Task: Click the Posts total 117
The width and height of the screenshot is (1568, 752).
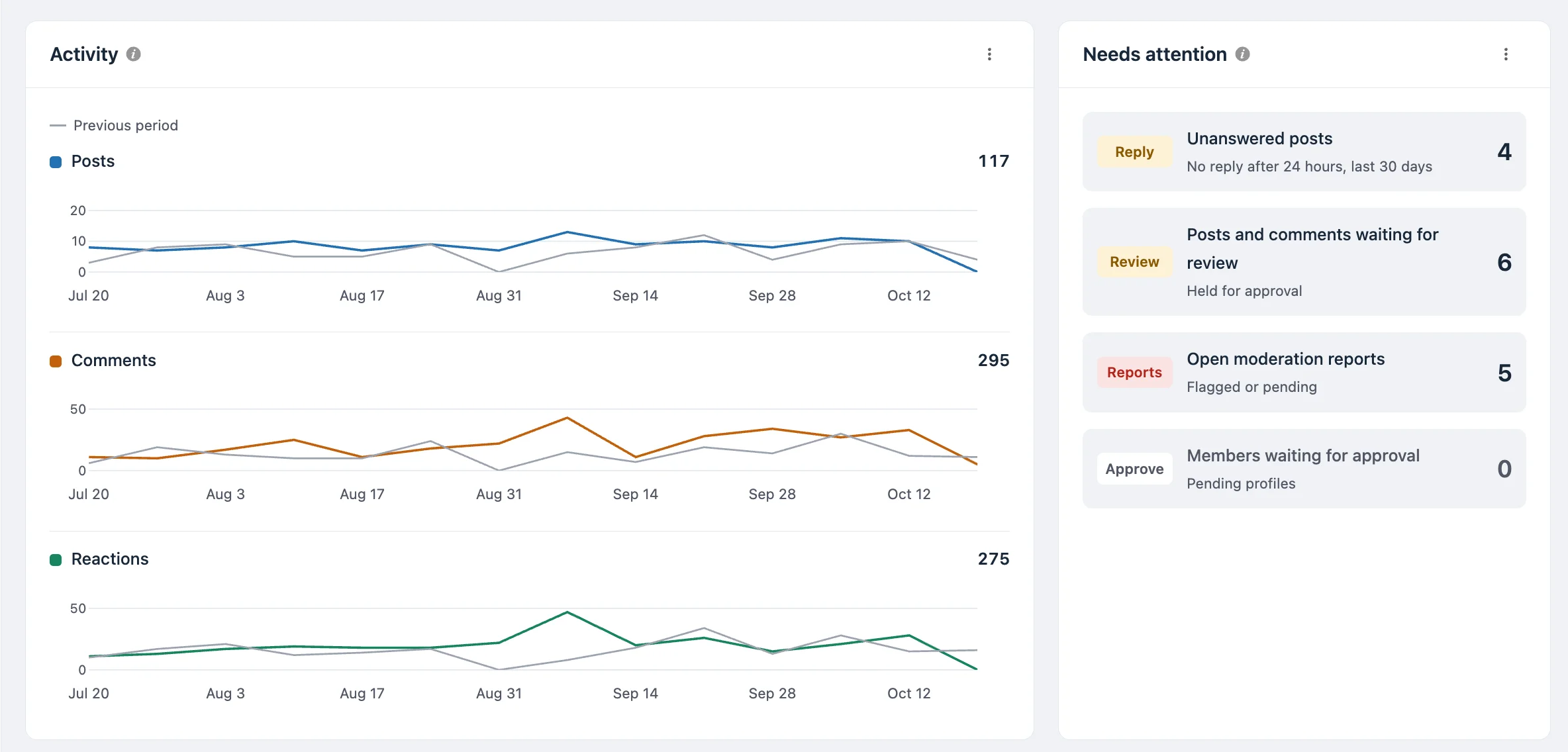Action: tap(993, 161)
